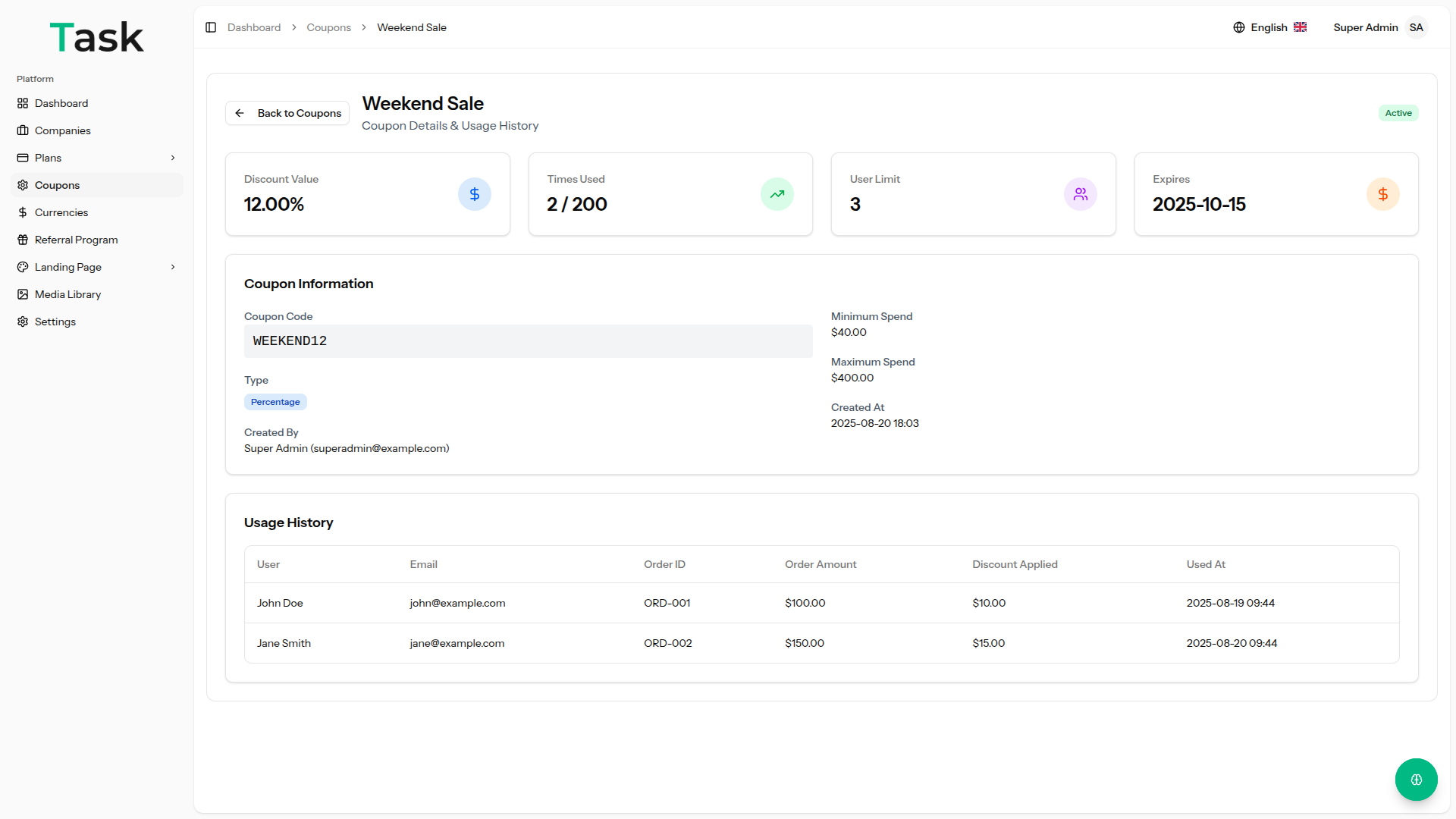This screenshot has width=1456, height=819.
Task: Click the SA user avatar
Action: pyautogui.click(x=1416, y=27)
